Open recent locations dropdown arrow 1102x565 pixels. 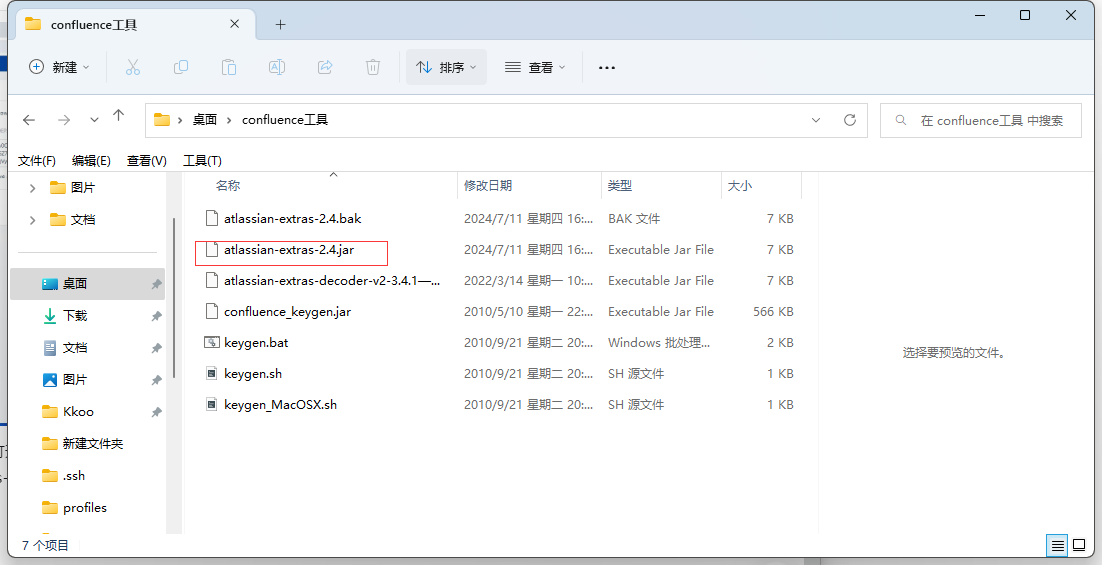(94, 120)
